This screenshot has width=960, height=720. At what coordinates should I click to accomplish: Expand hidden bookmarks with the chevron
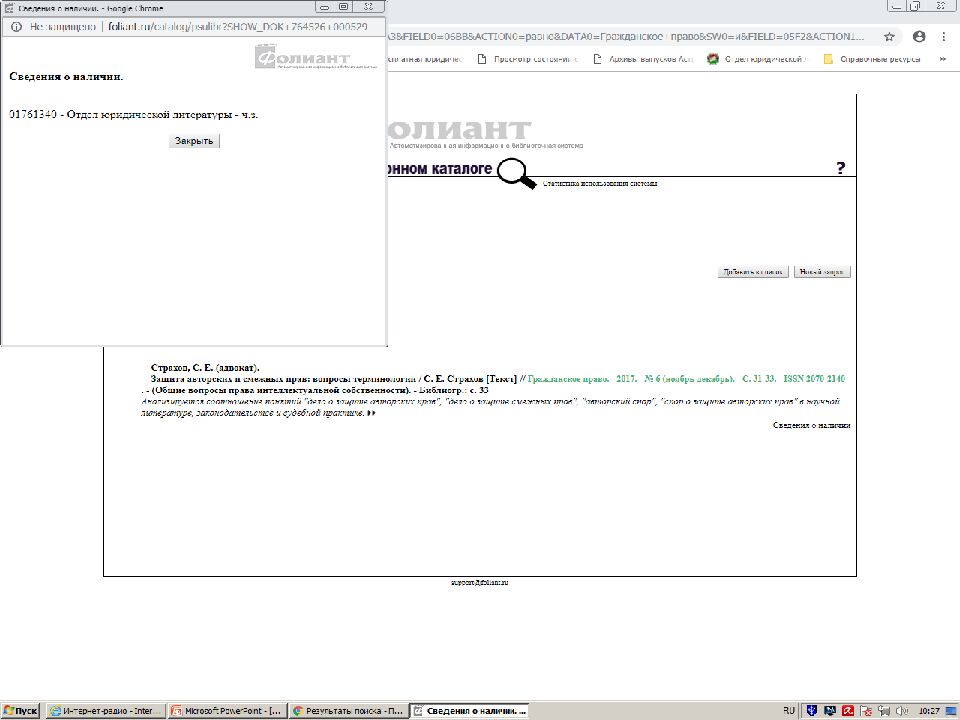[x=942, y=59]
